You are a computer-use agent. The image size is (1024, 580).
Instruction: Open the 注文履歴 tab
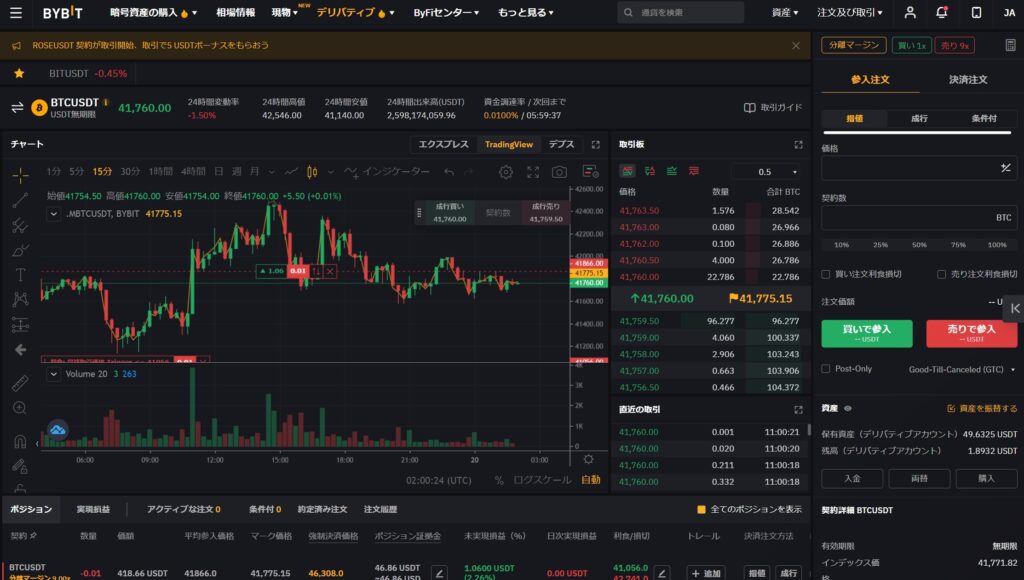coord(380,509)
